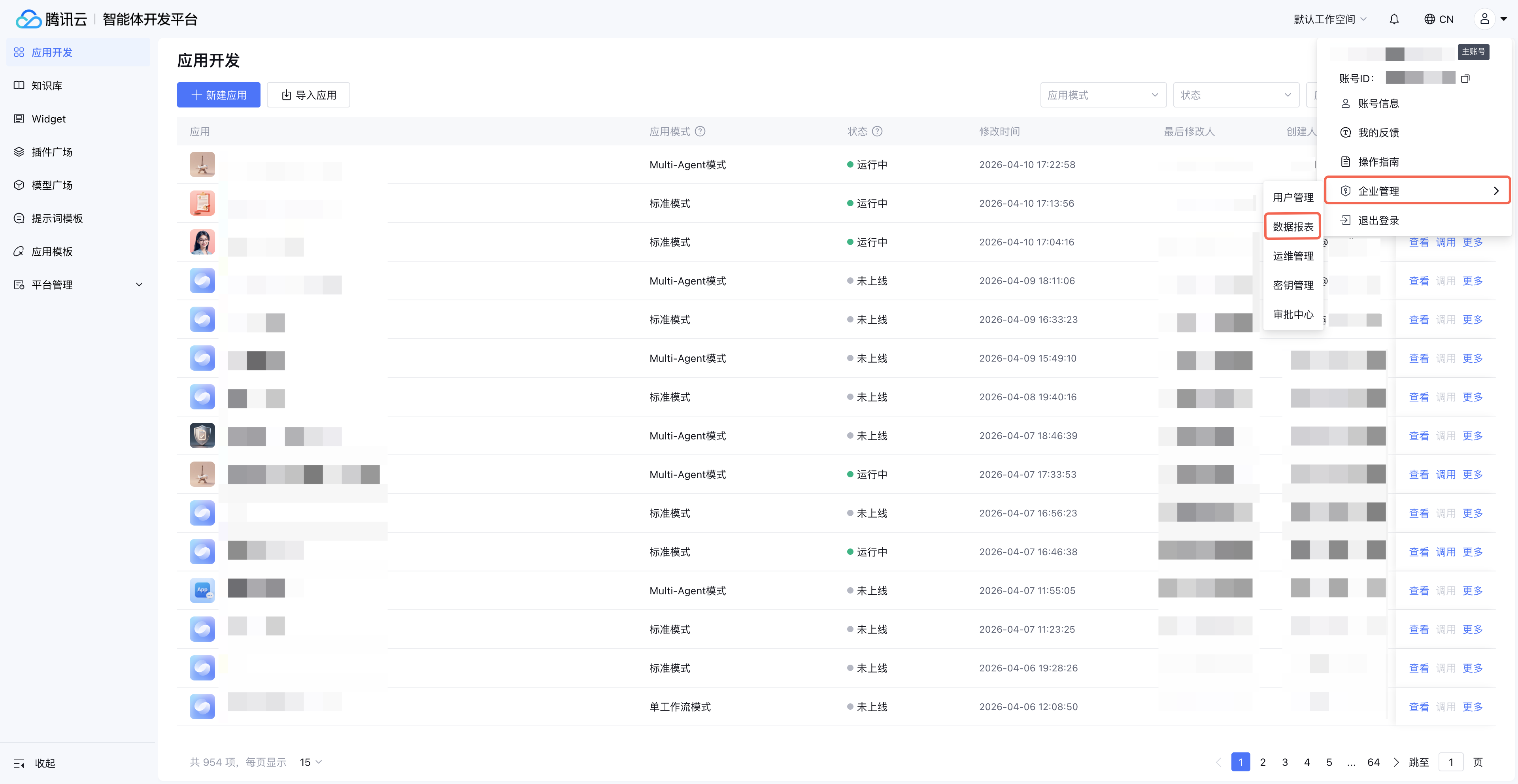The width and height of the screenshot is (1518, 784).
Task: Click the 新建应用 button
Action: pyautogui.click(x=219, y=95)
